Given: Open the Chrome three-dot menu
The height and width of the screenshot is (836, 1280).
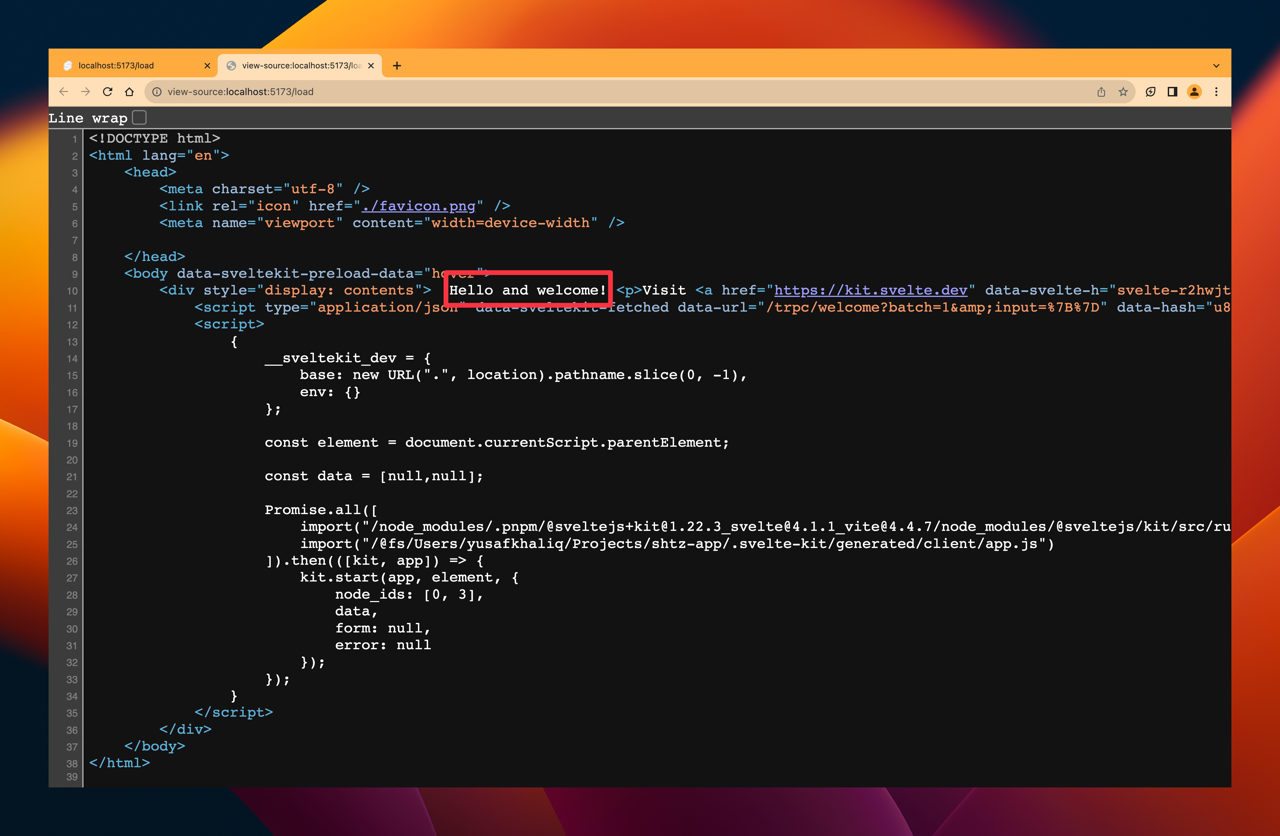Looking at the screenshot, I should coord(1216,92).
